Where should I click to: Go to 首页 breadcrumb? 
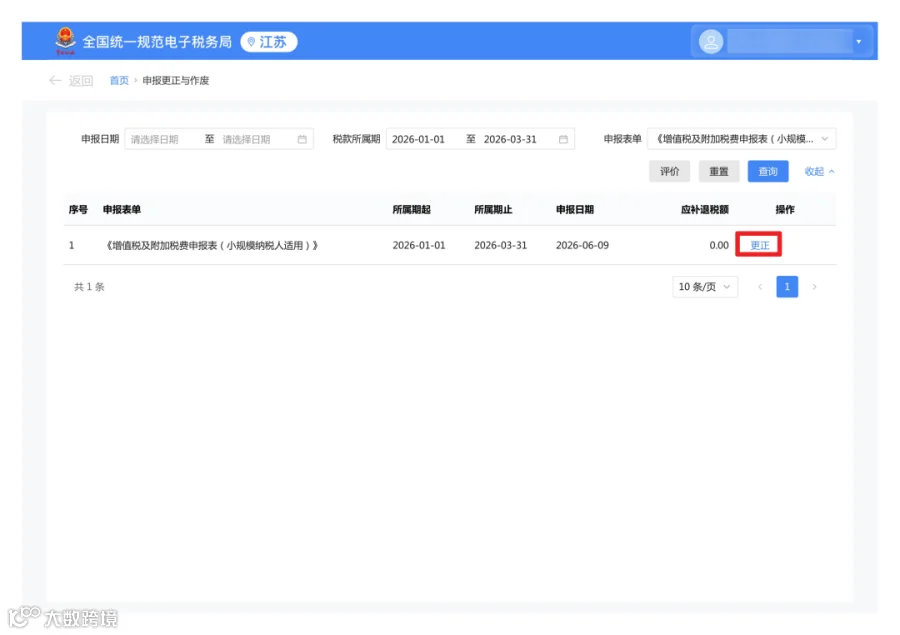pyautogui.click(x=119, y=81)
